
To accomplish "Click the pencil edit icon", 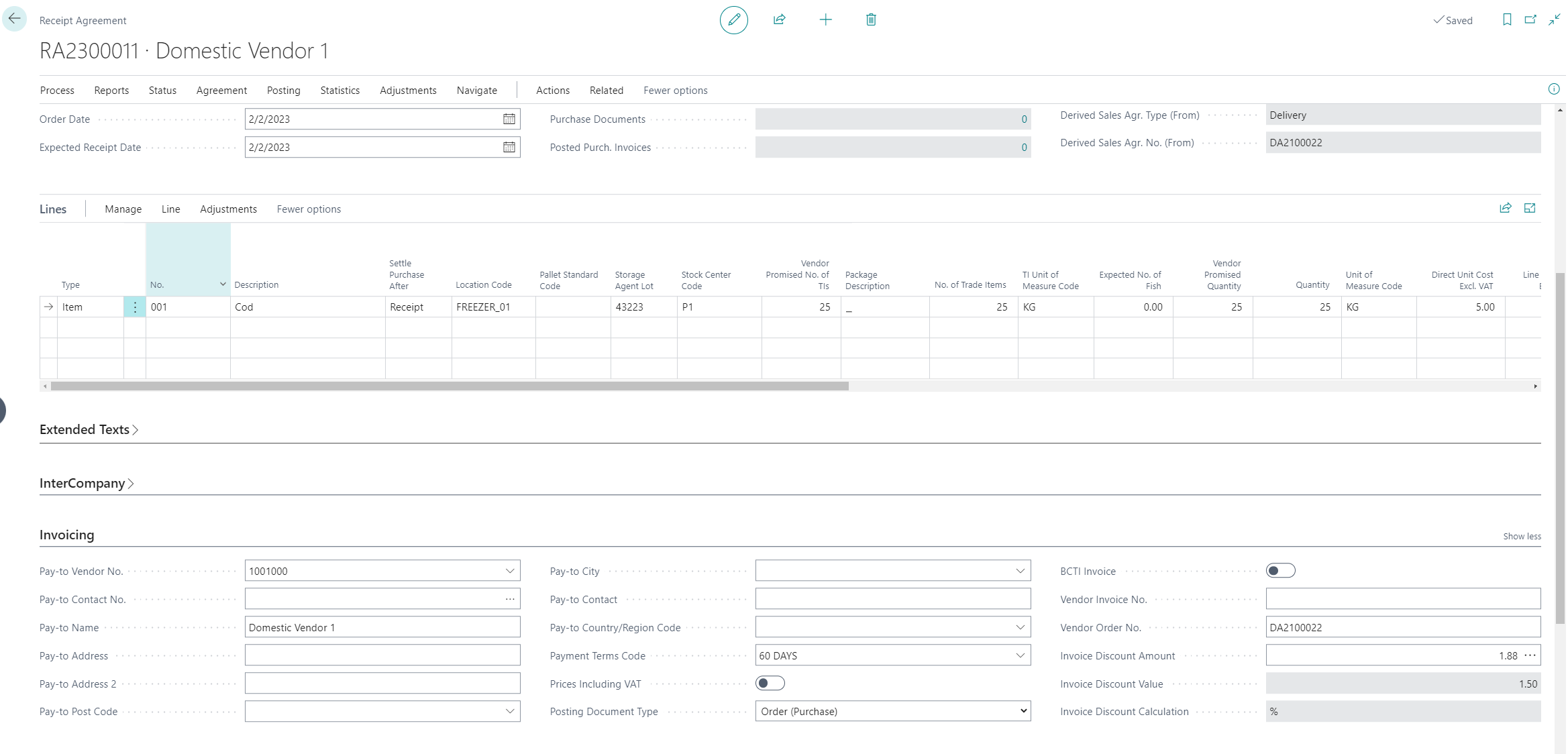I will tap(733, 20).
